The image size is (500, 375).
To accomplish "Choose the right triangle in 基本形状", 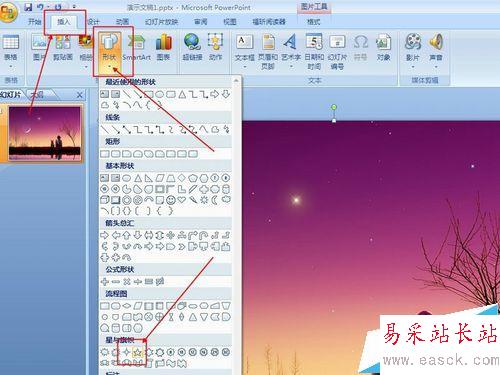I will click(x=149, y=178).
